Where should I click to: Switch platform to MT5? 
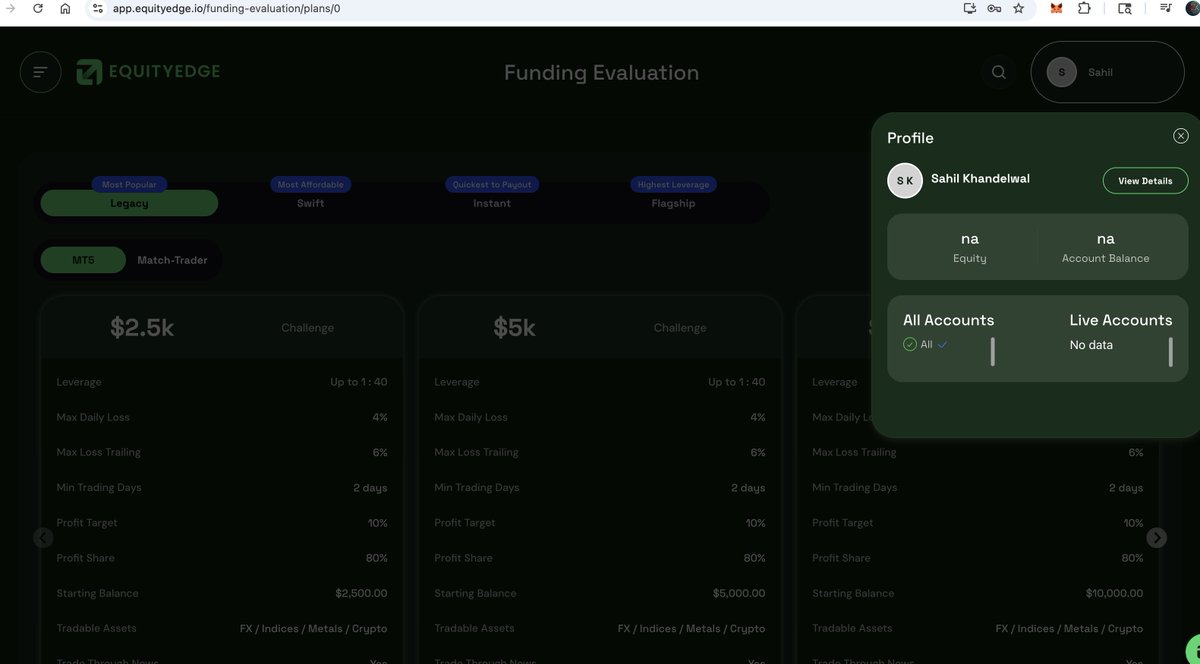coord(83,260)
